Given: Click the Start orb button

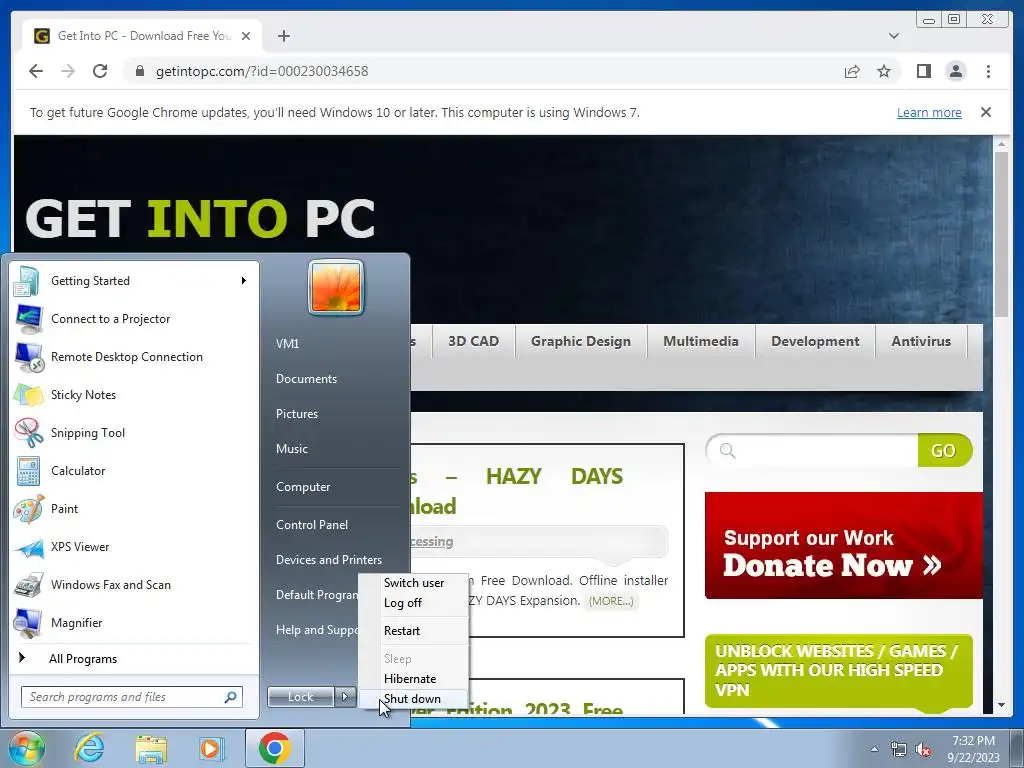Looking at the screenshot, I should 26,748.
